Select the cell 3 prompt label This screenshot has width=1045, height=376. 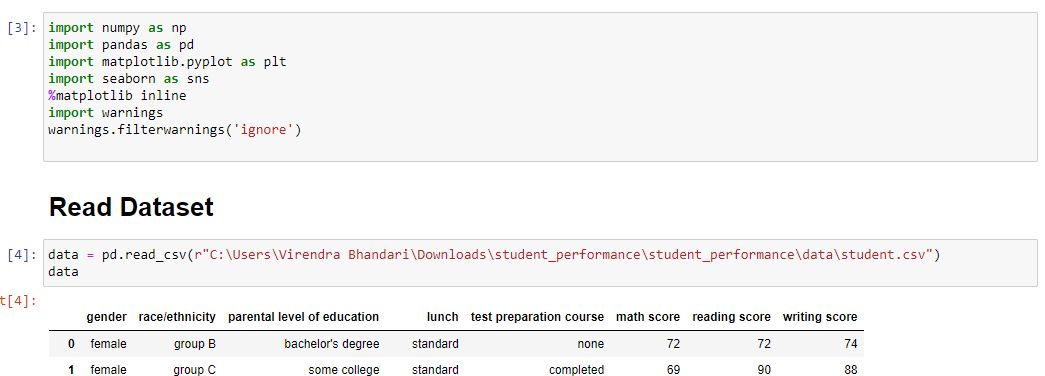21,29
